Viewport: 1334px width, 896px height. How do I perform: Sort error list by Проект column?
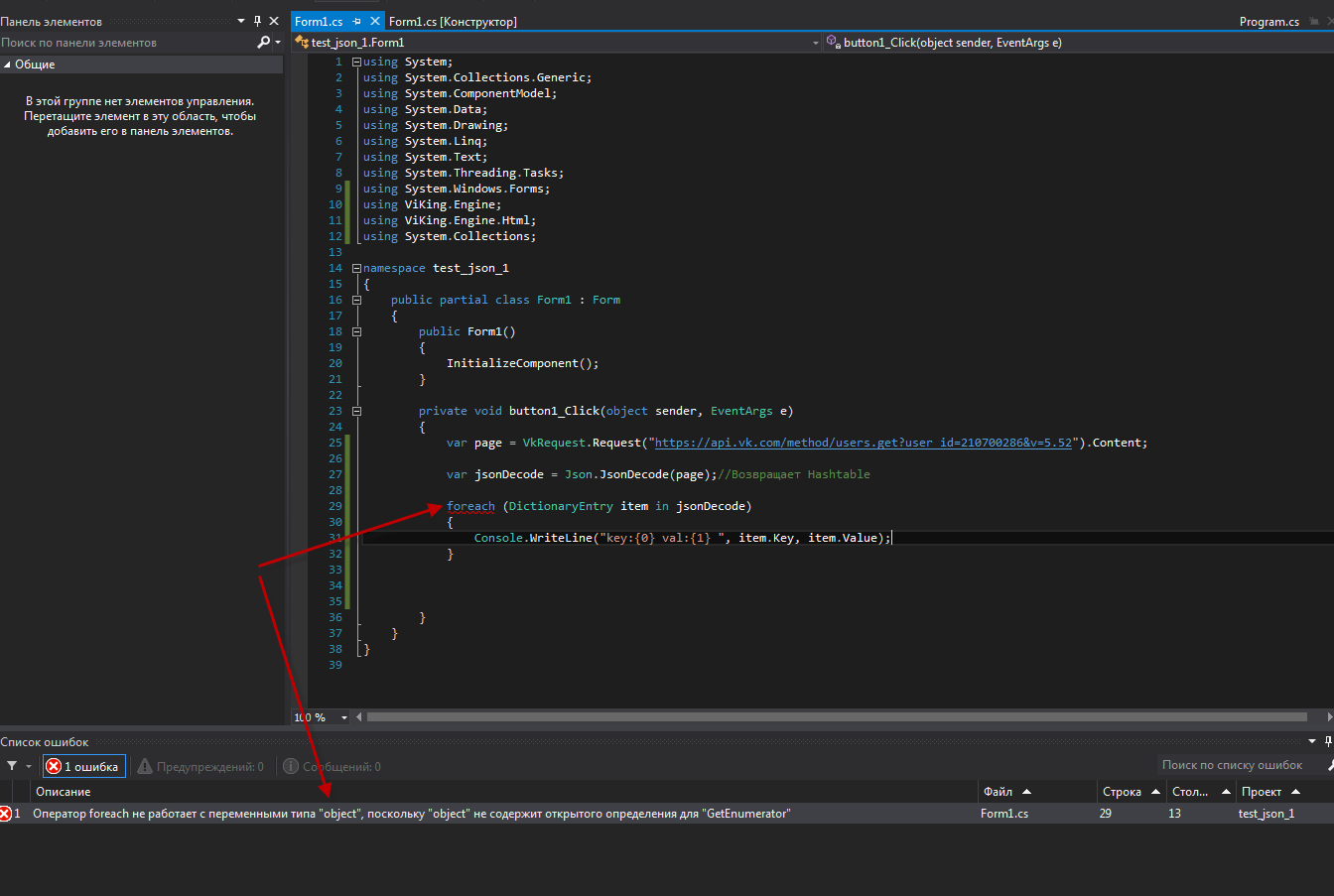pyautogui.click(x=1284, y=792)
